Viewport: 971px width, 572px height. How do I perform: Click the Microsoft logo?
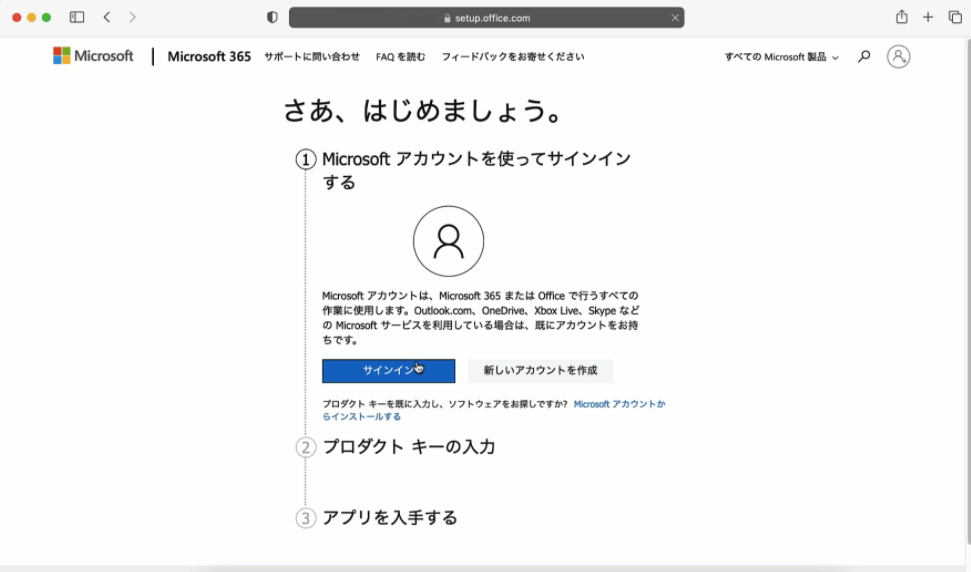coord(93,56)
